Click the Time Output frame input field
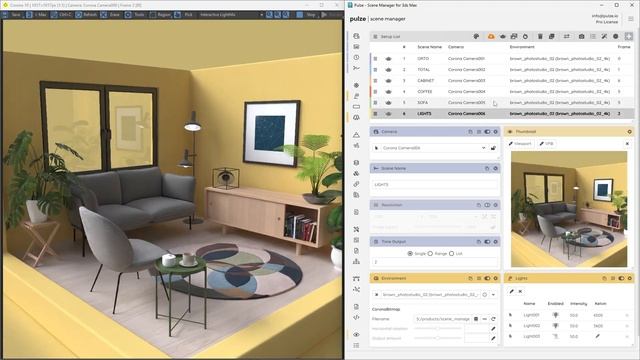Image resolution: width=640 pixels, height=360 pixels. 435,262
